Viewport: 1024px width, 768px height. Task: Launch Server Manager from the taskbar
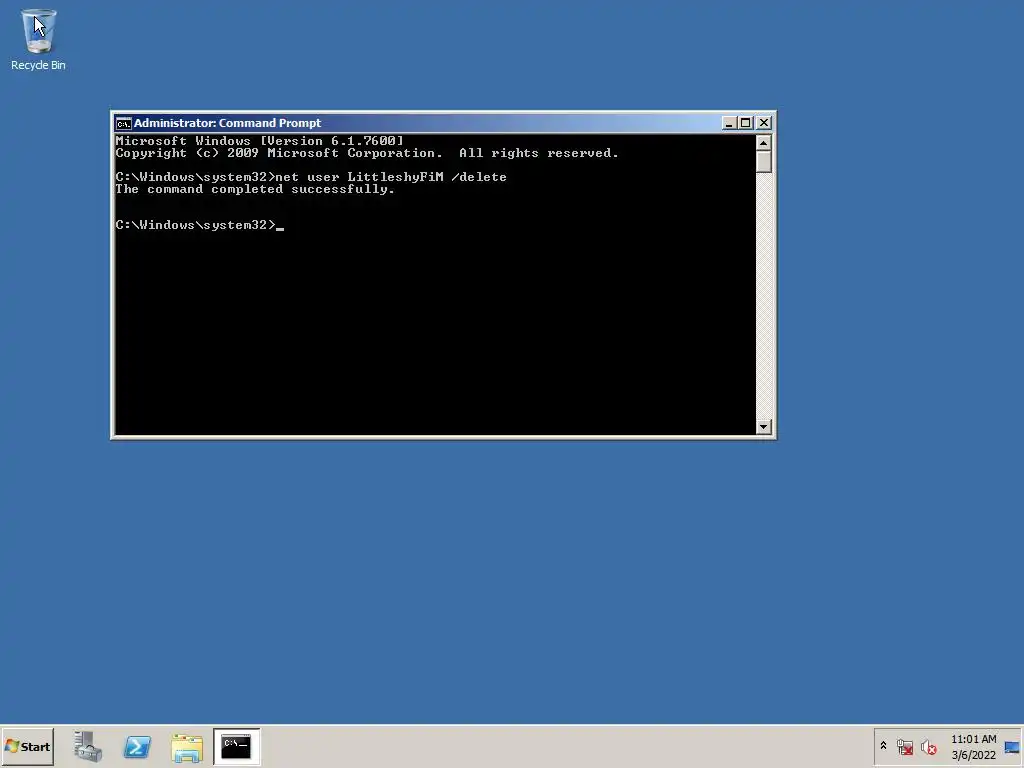88,746
